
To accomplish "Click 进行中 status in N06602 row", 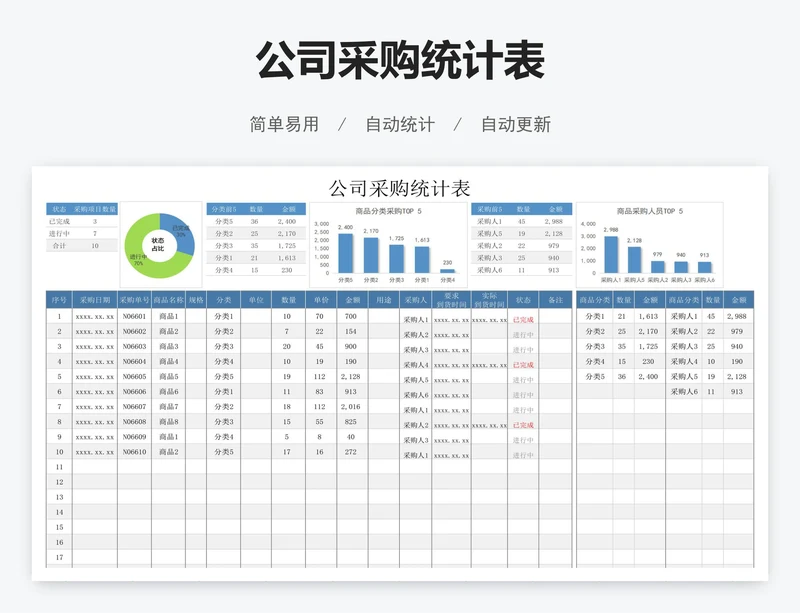I will coord(523,335).
